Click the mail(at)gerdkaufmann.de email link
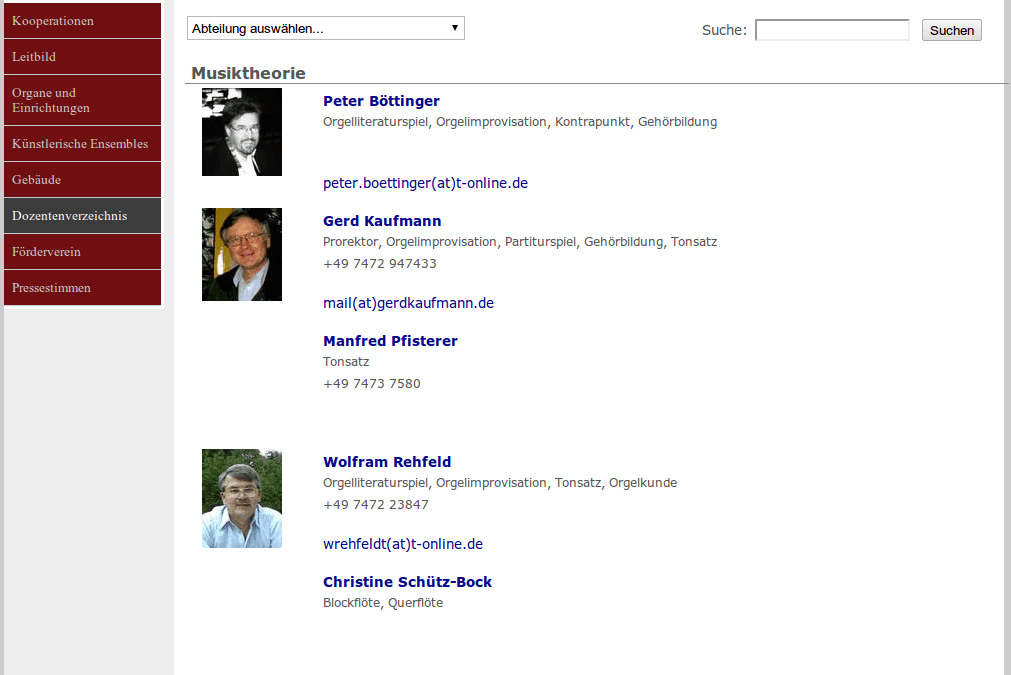The image size is (1011, 675). click(408, 303)
